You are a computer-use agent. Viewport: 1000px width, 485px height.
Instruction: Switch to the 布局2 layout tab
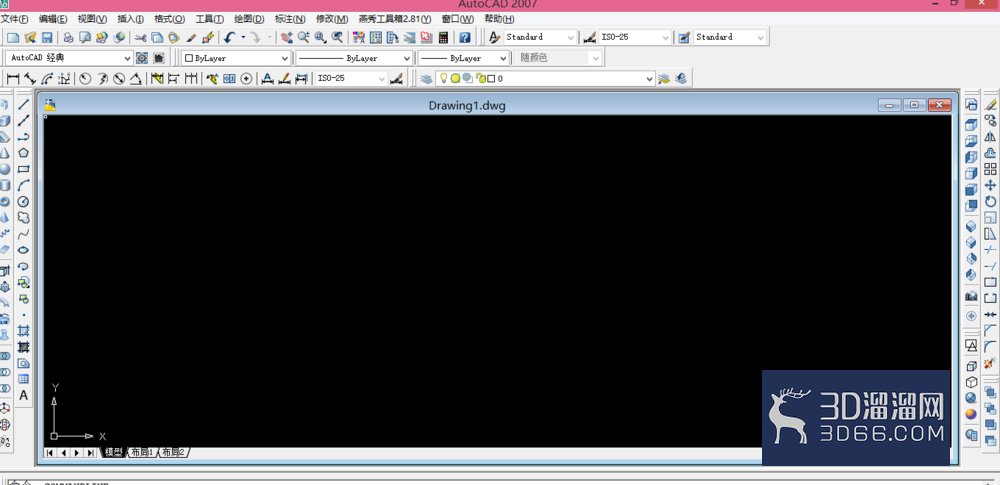click(173, 452)
